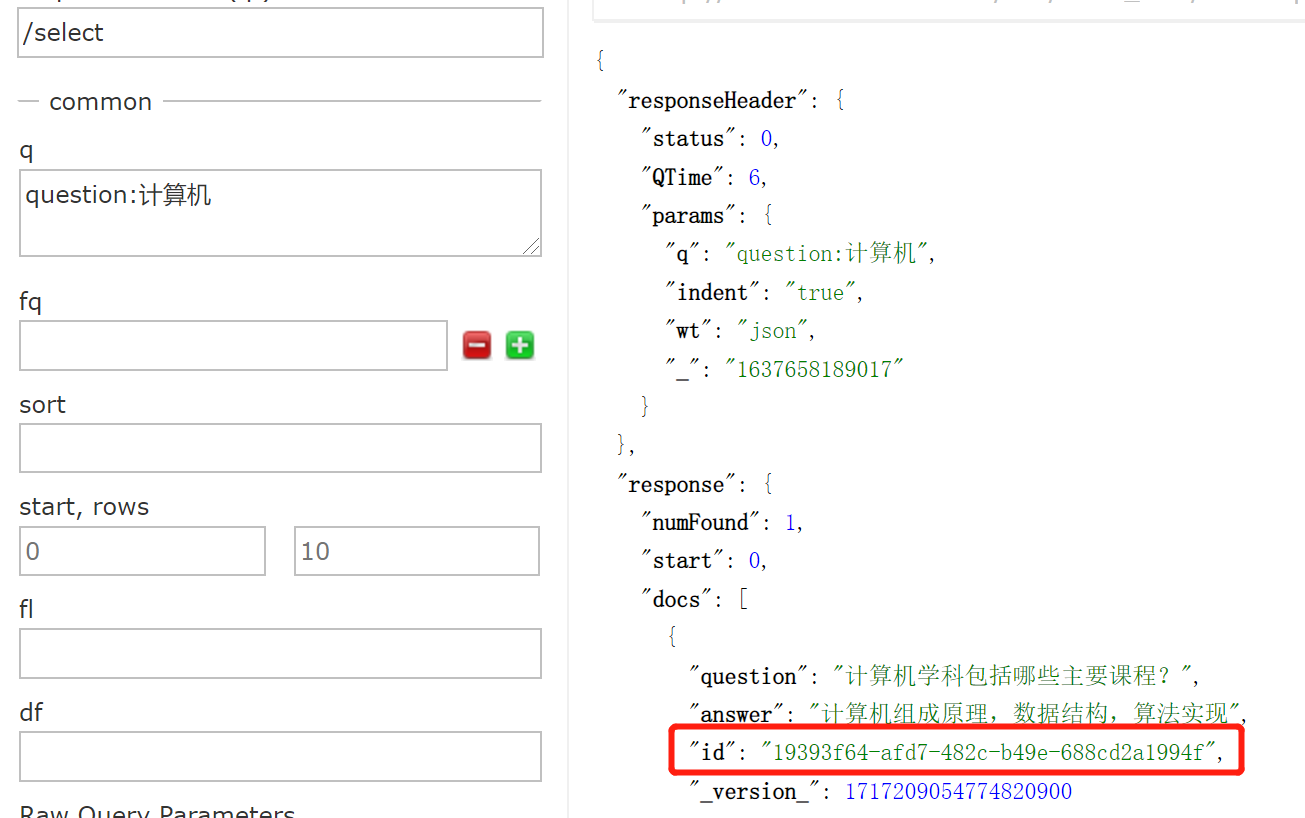The height and width of the screenshot is (818, 1305).
Task: Click the sort input field
Action: (x=280, y=448)
